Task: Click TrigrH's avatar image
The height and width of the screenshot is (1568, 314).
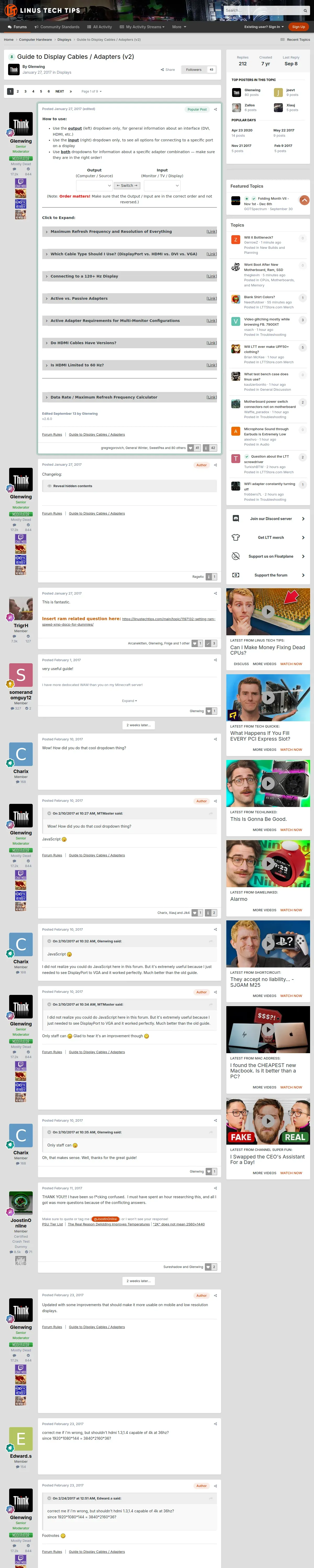Action: (21, 609)
